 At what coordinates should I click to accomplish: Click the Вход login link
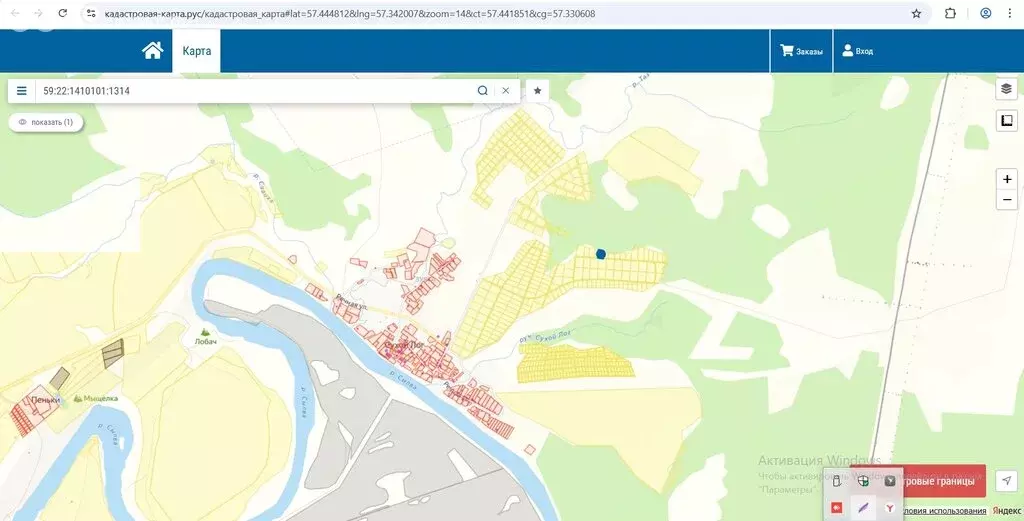(x=858, y=51)
